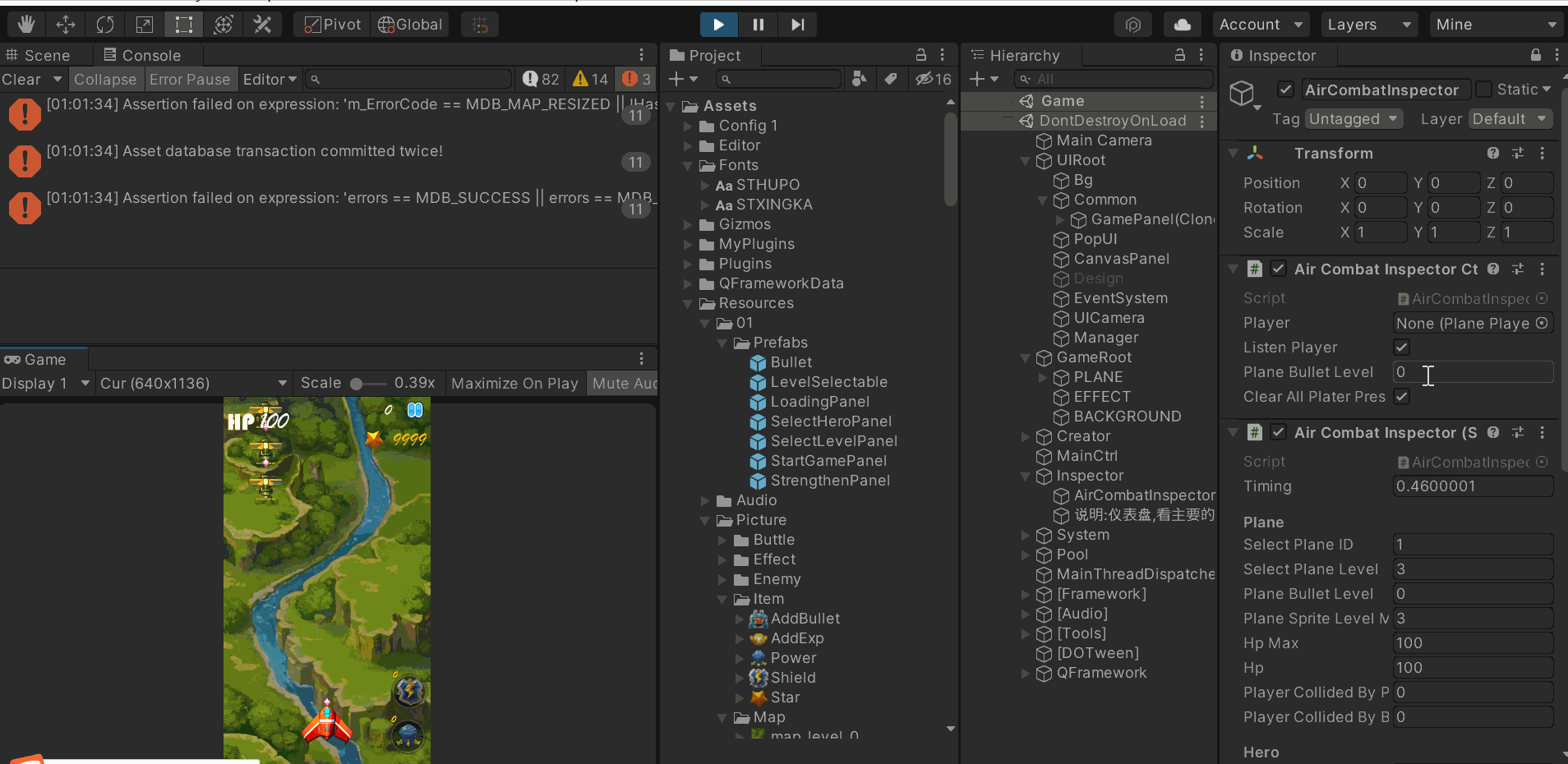Image resolution: width=1568 pixels, height=764 pixels.
Task: Lock the Project panel
Action: click(x=921, y=54)
